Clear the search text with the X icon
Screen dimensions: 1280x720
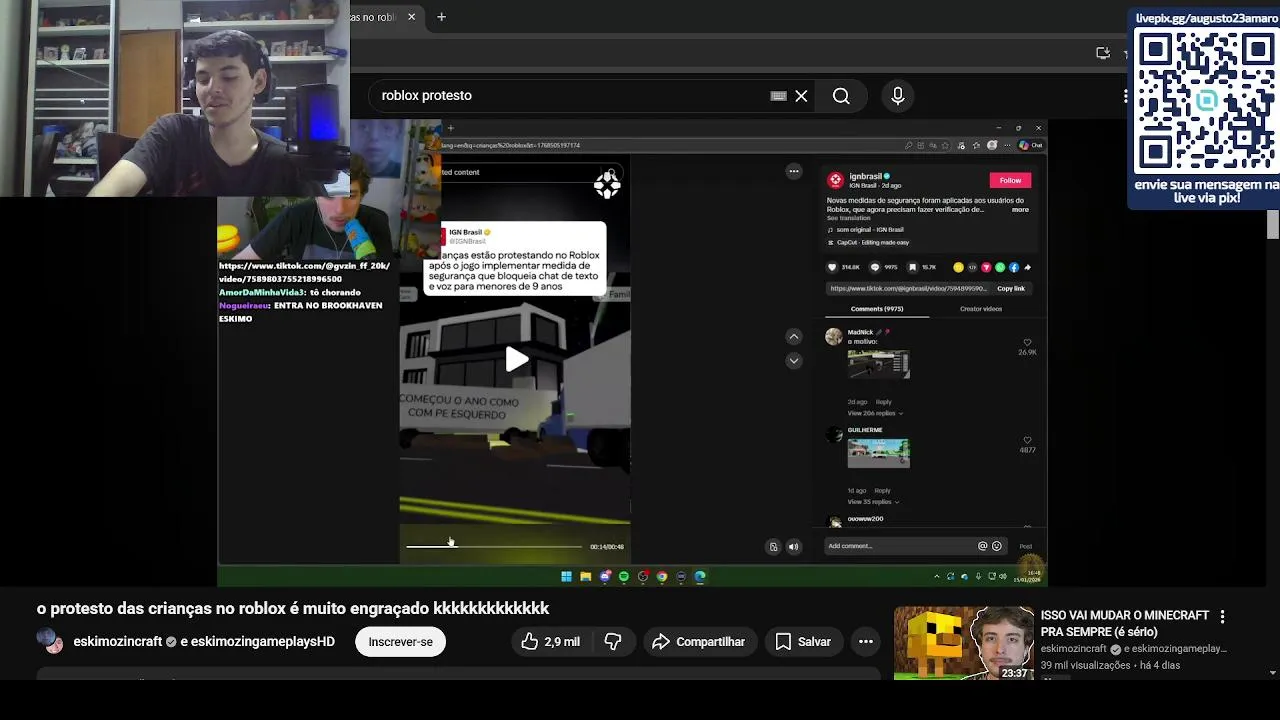point(801,96)
